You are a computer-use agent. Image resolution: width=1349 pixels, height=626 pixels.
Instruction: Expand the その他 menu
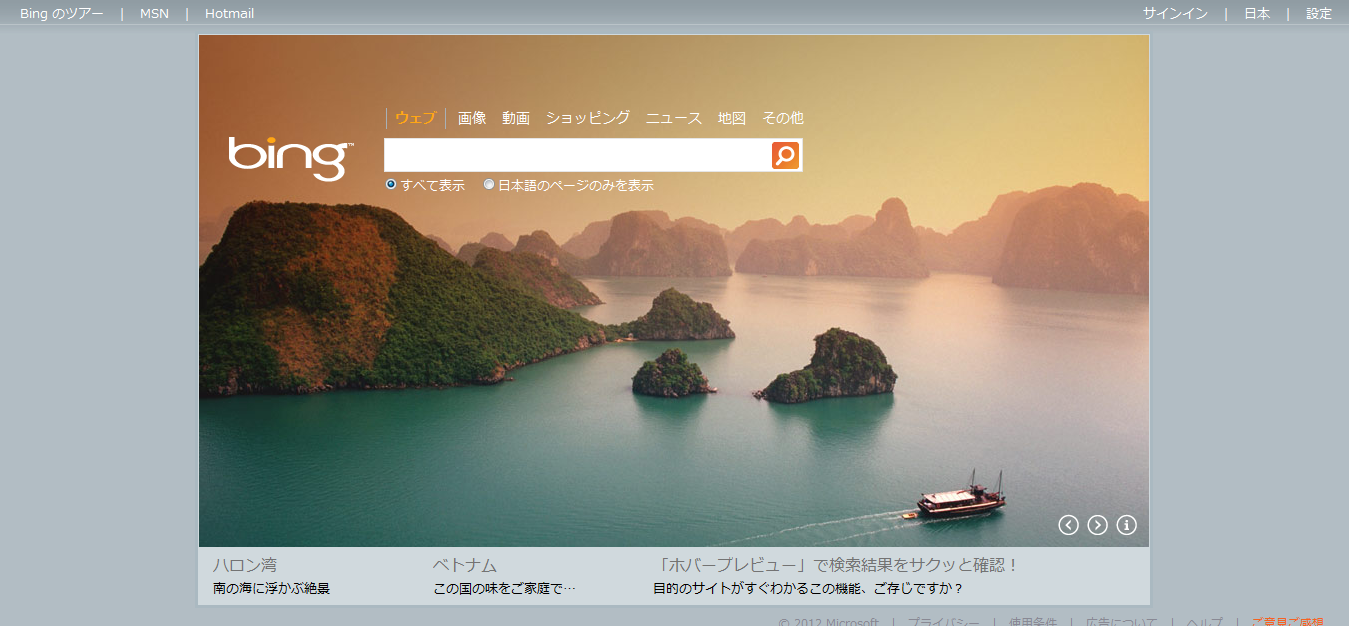[x=782, y=118]
